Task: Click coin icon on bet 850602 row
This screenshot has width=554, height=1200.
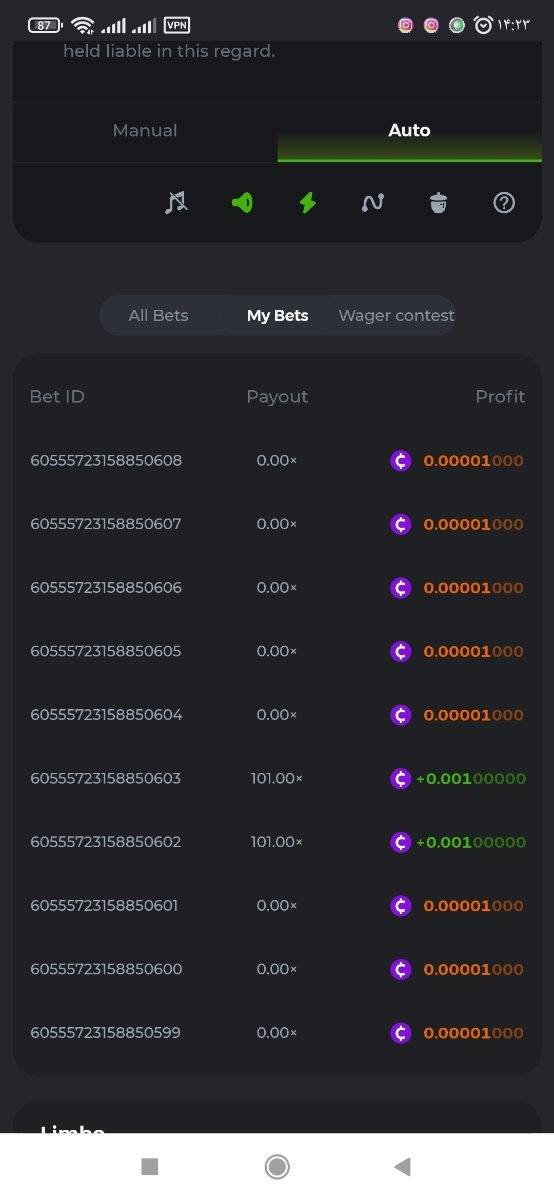Action: (x=401, y=842)
